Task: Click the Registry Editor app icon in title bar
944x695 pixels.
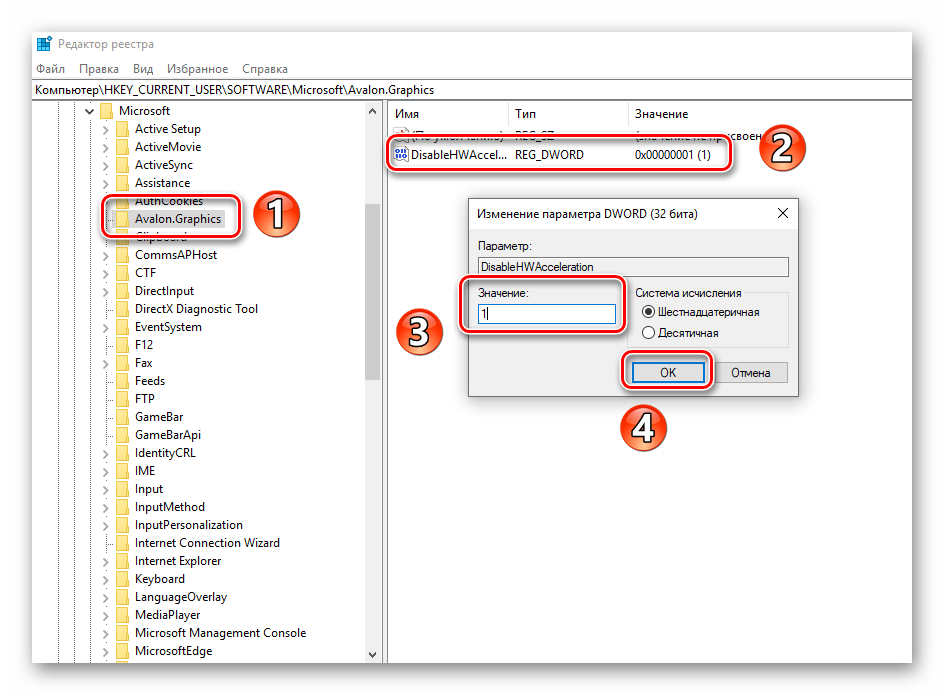Action: (x=44, y=44)
